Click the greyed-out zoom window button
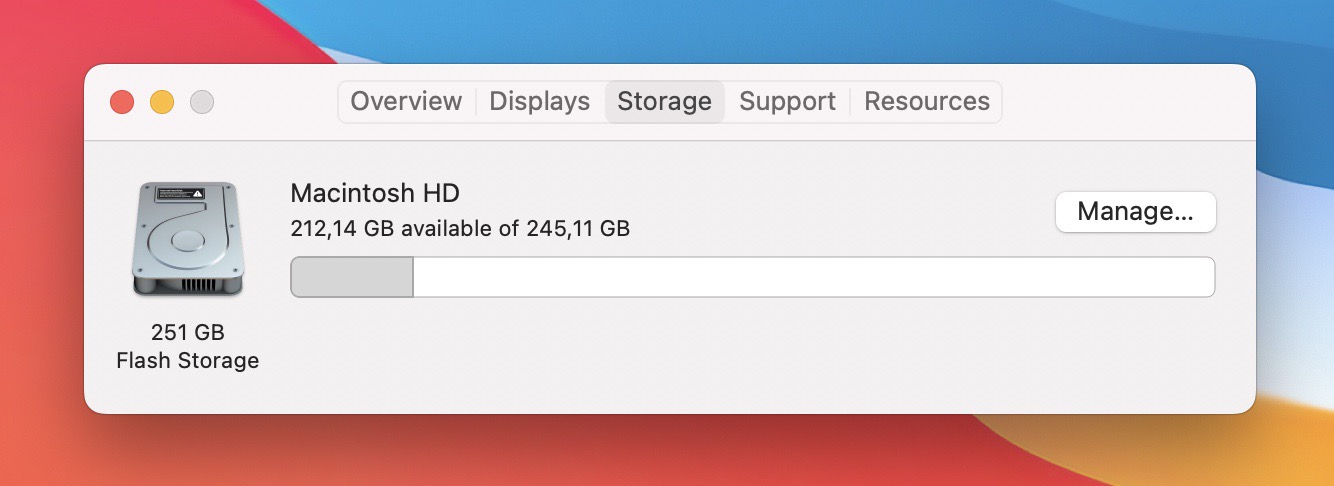The image size is (1334, 486). pyautogui.click(x=202, y=101)
